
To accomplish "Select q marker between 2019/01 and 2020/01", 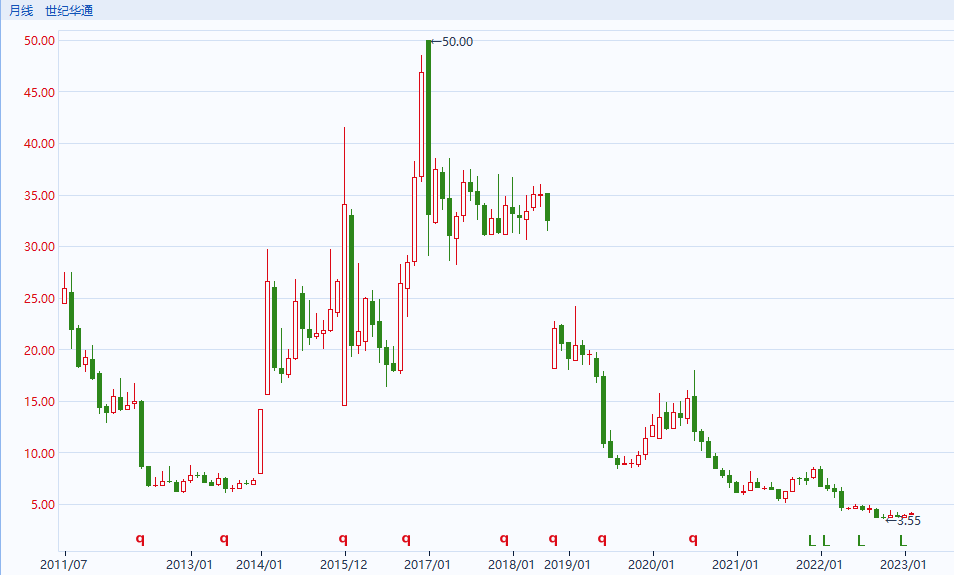I will pyautogui.click(x=602, y=538).
